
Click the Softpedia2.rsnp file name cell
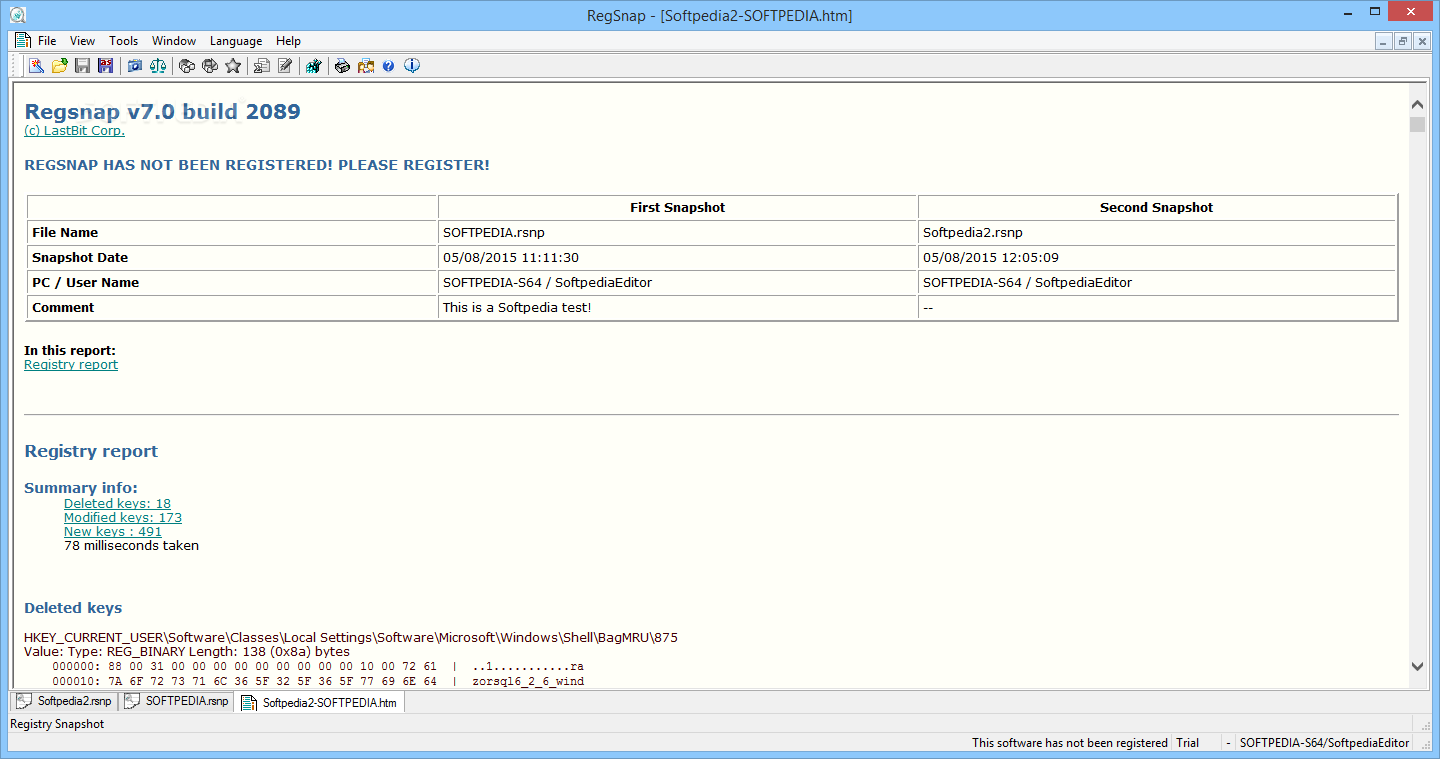[x=1156, y=233]
